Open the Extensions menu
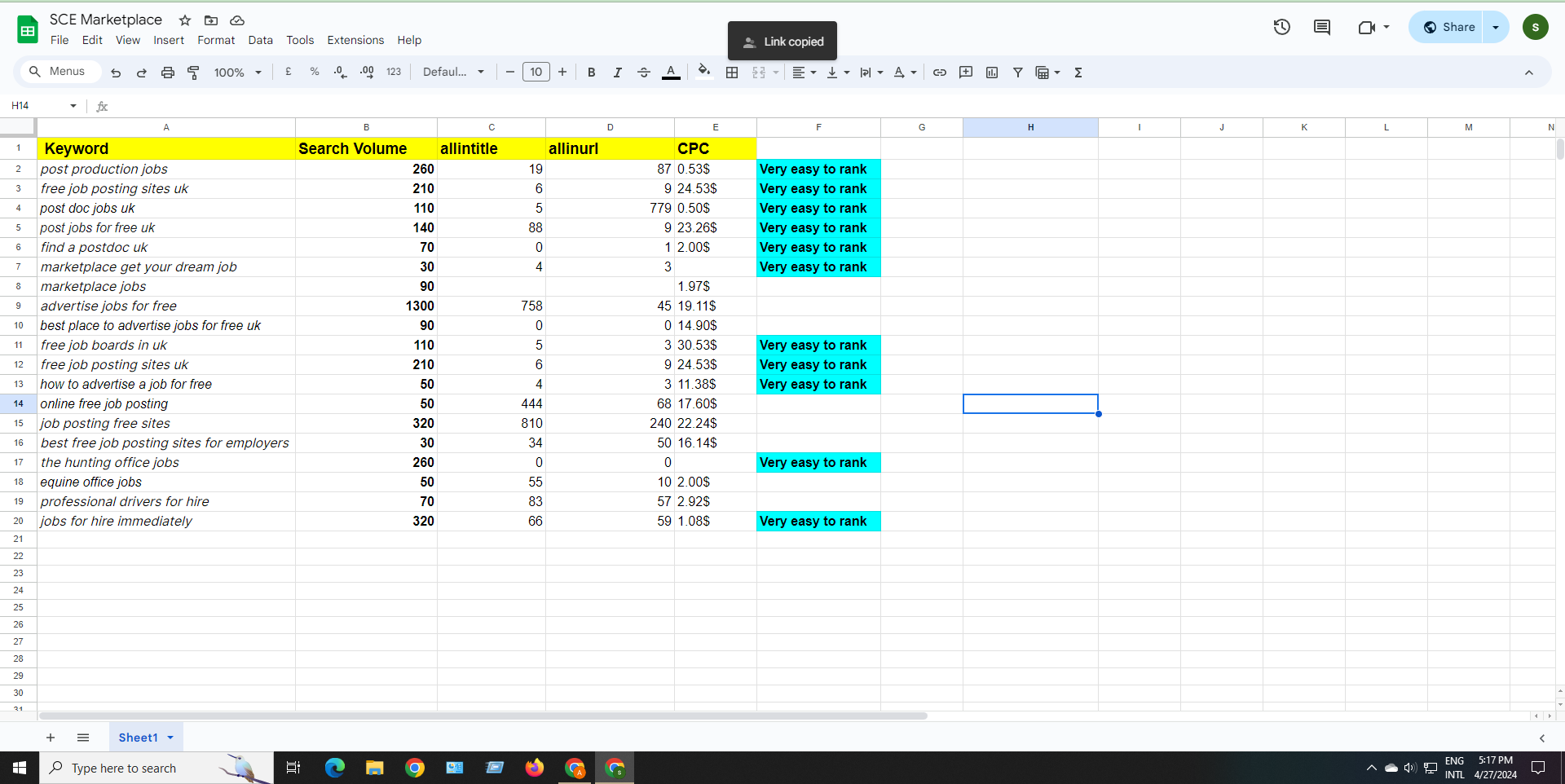Screen dimensions: 1565x784 click(x=355, y=40)
